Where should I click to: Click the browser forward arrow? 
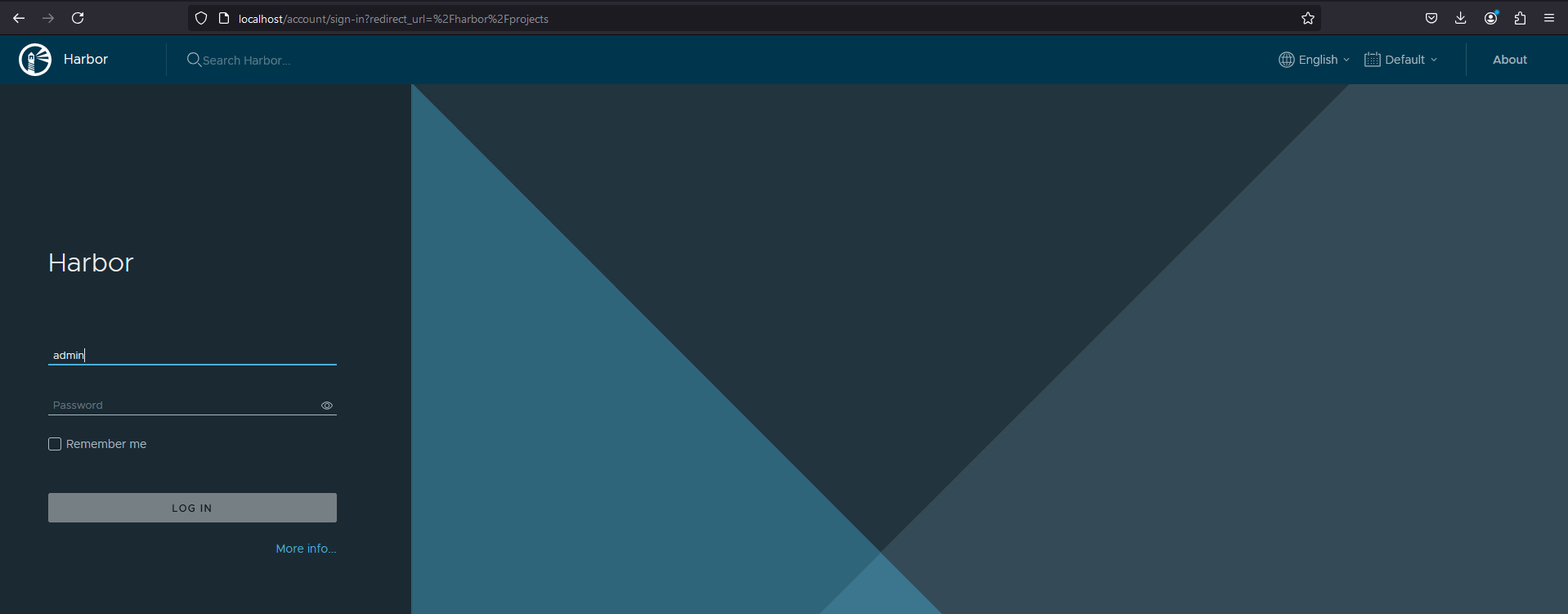click(48, 18)
